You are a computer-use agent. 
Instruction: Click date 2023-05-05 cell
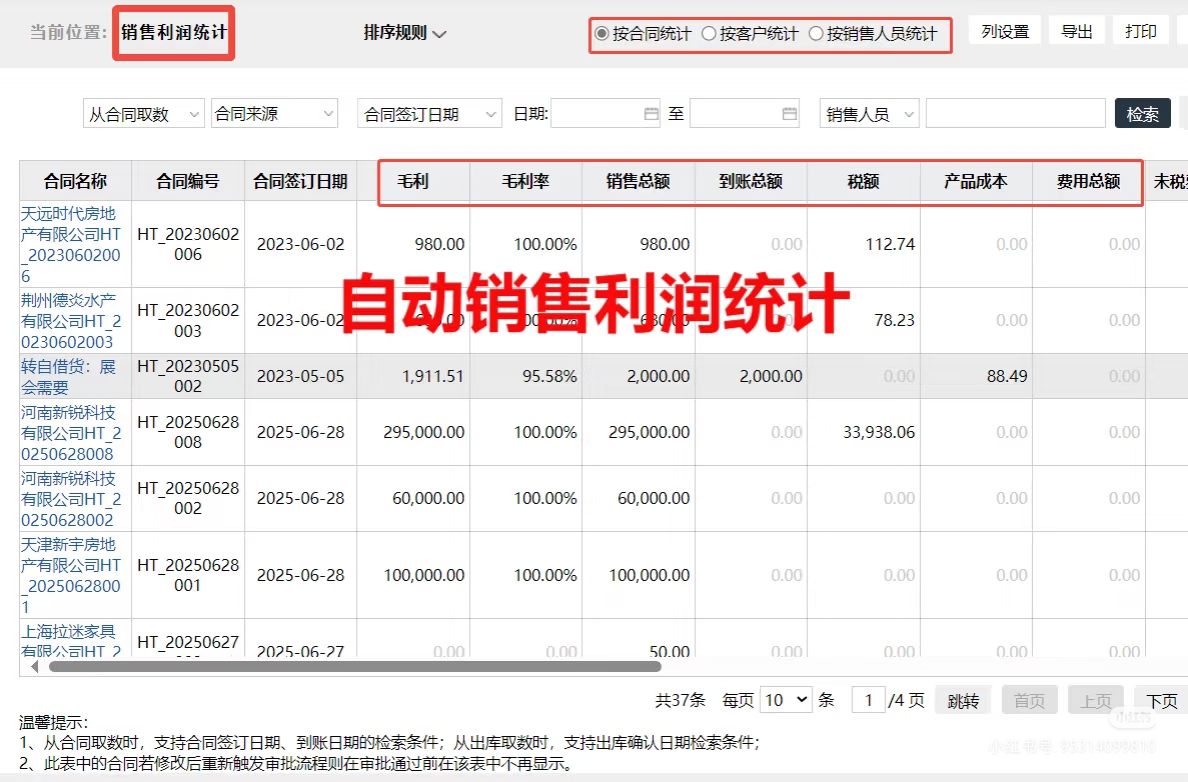click(x=300, y=376)
